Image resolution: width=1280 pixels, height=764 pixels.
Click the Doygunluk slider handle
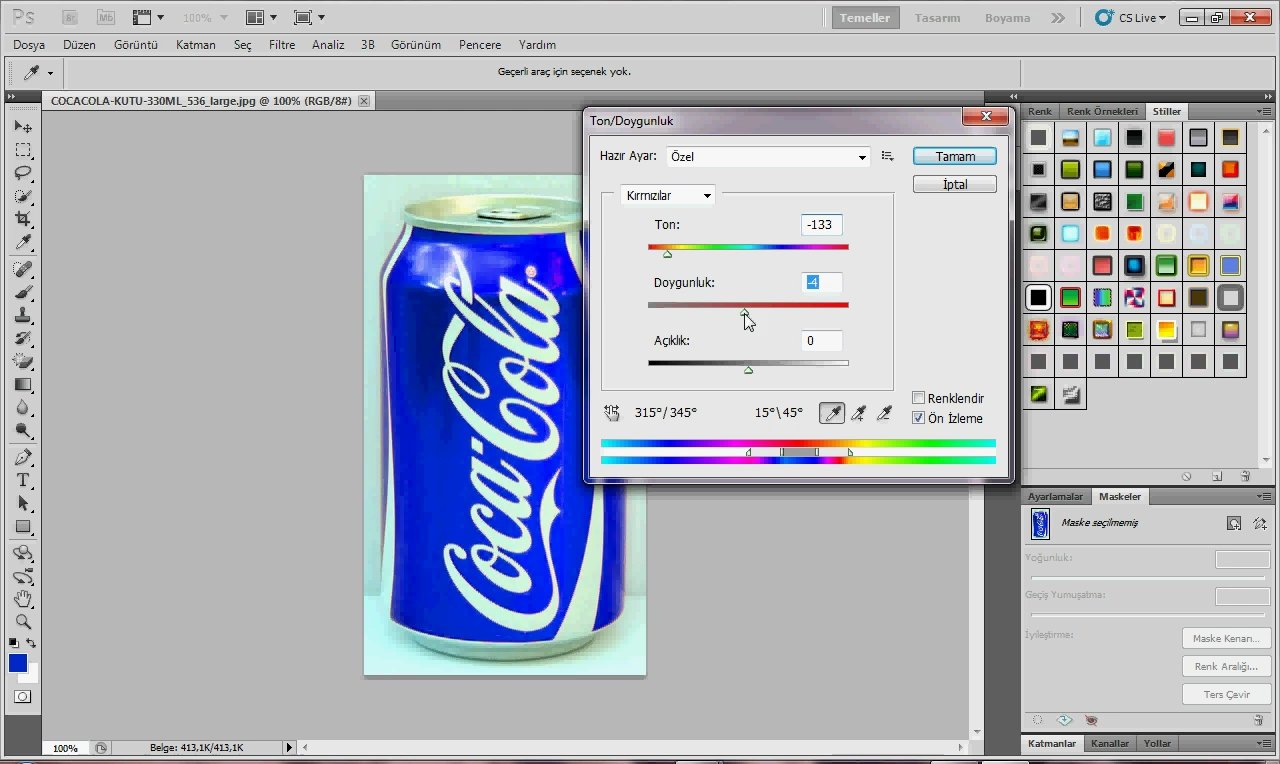point(744,313)
